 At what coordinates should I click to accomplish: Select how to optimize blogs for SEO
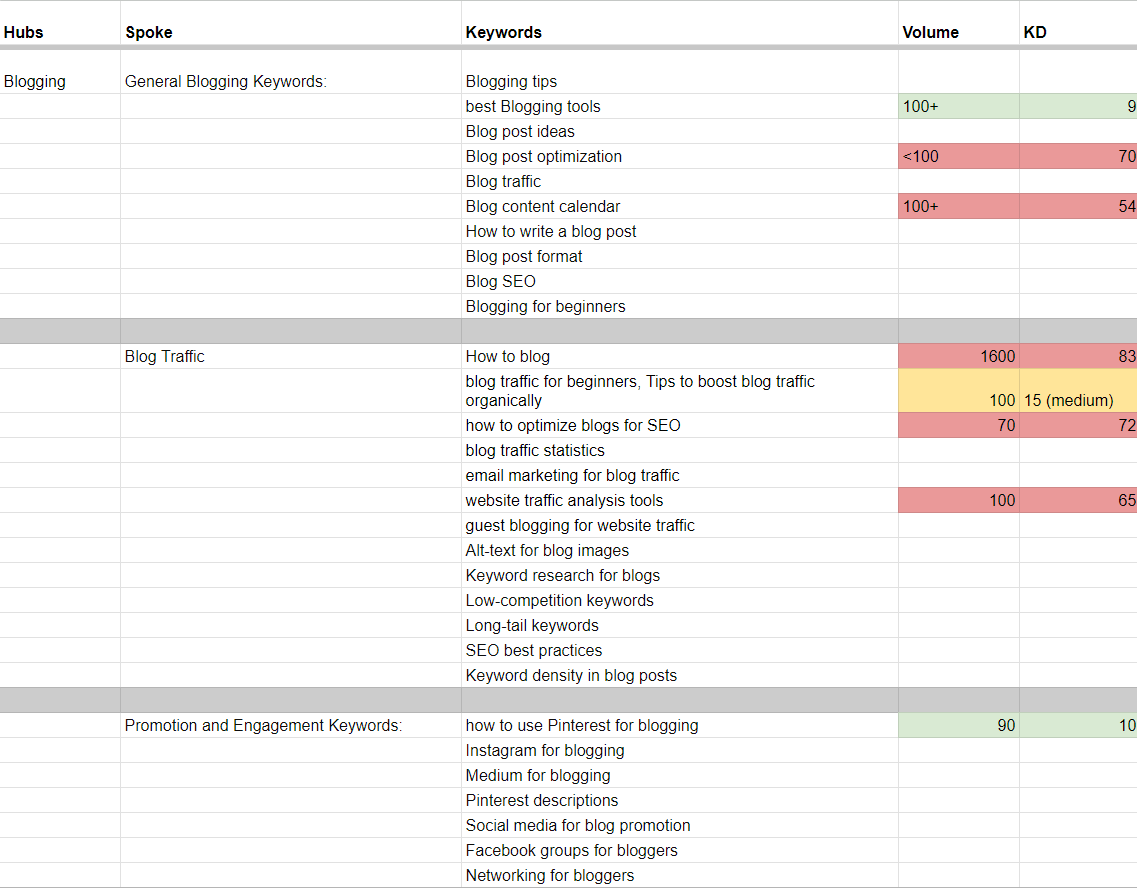point(679,426)
